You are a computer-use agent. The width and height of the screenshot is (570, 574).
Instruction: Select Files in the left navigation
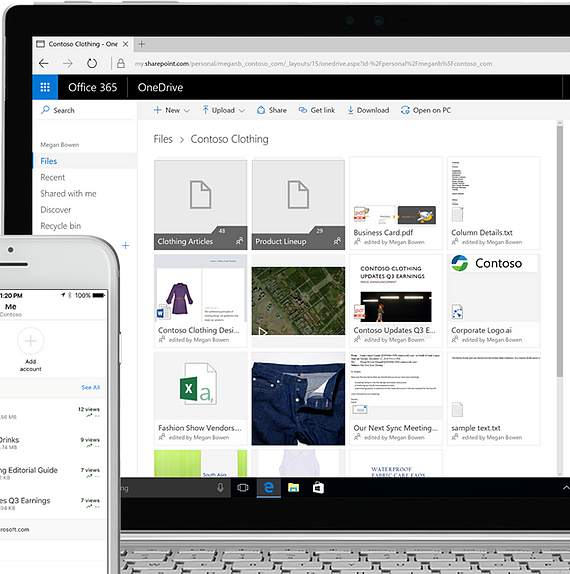tap(85, 161)
